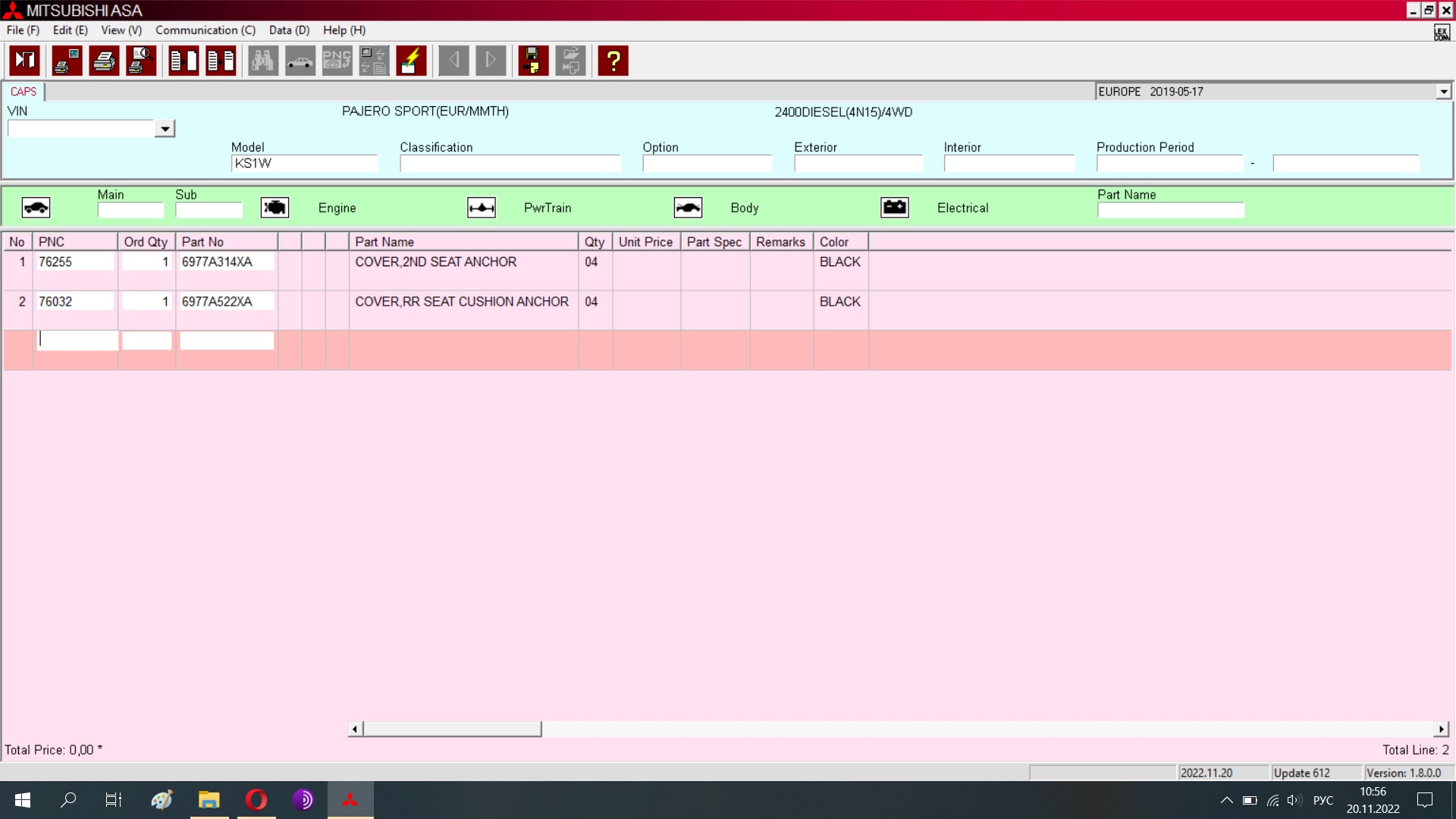The width and height of the screenshot is (1456, 819).
Task: Click the lightning bolt toolbar icon
Action: (411, 61)
